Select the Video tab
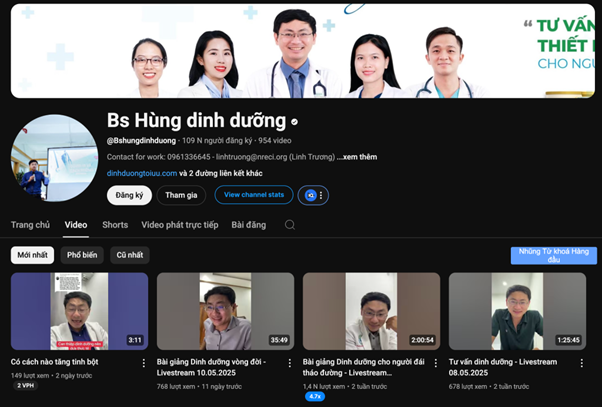Screen dimensions: 602x407 pyautogui.click(x=76, y=225)
